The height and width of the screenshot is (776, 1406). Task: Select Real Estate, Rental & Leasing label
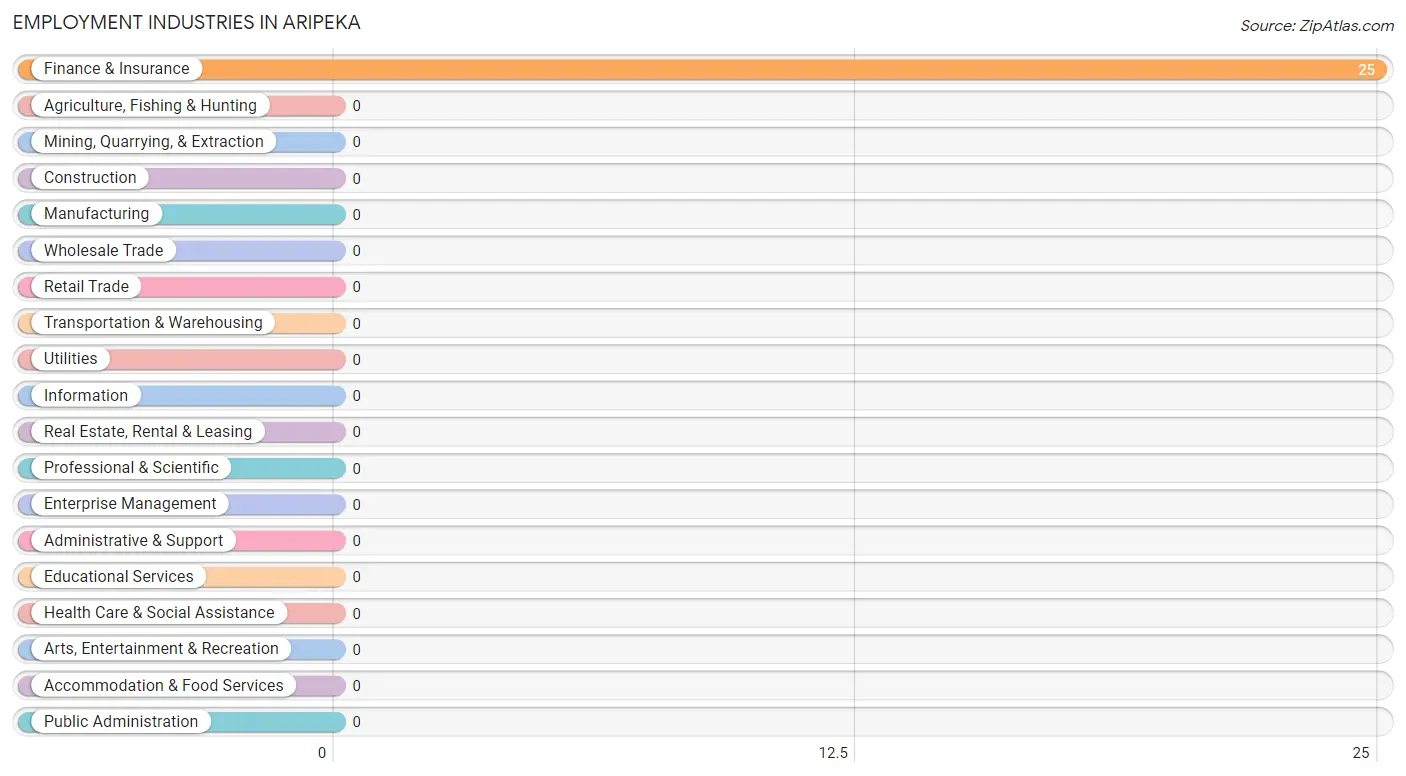pos(148,431)
